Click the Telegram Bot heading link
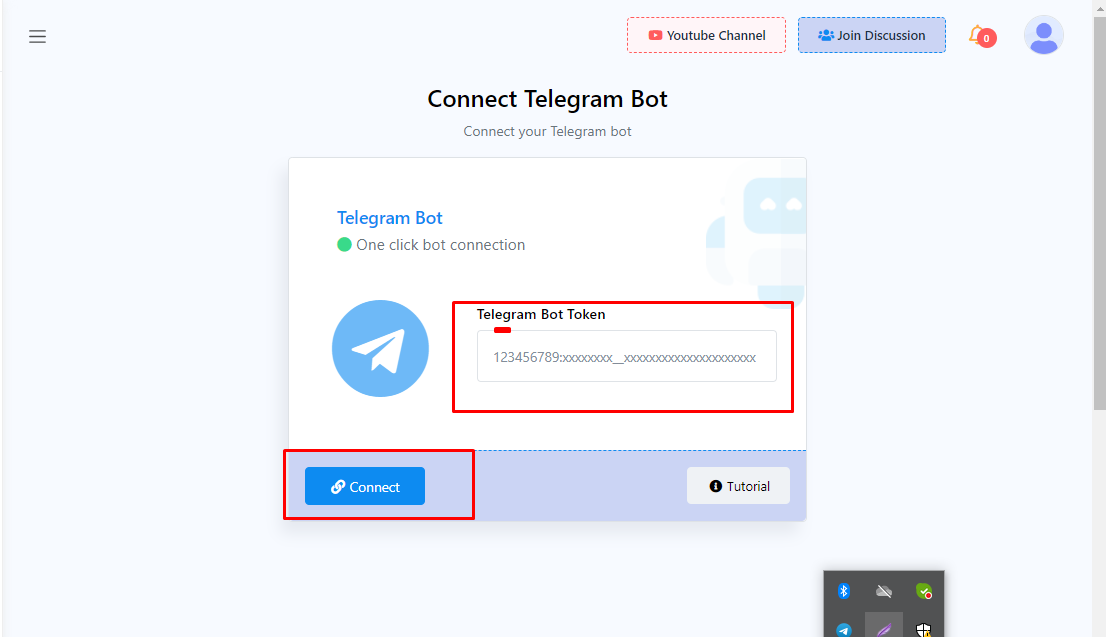The image size is (1106, 637). 389,218
